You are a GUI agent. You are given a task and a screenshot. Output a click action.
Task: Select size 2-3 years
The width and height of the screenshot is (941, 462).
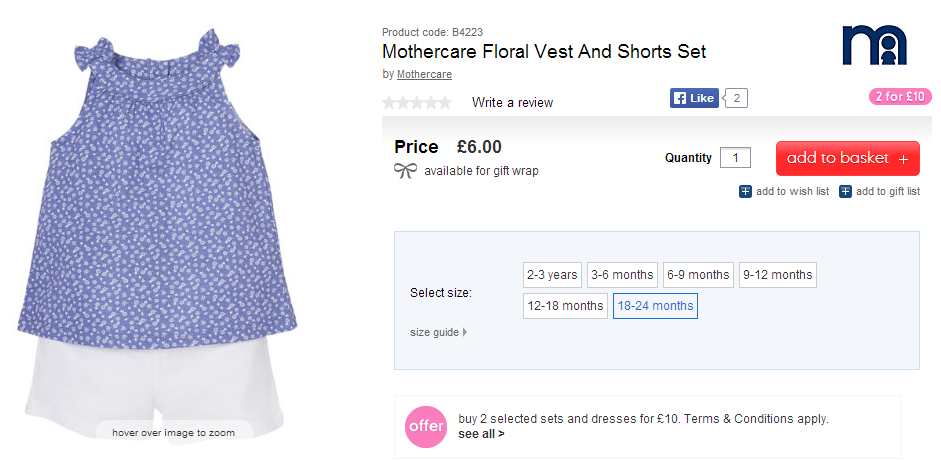click(x=552, y=275)
